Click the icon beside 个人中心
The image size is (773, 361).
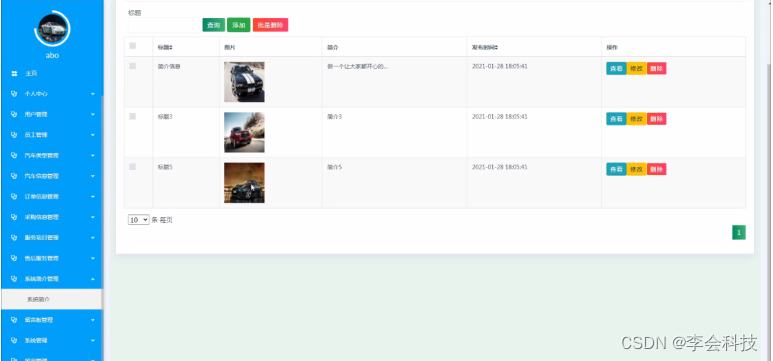point(14,94)
